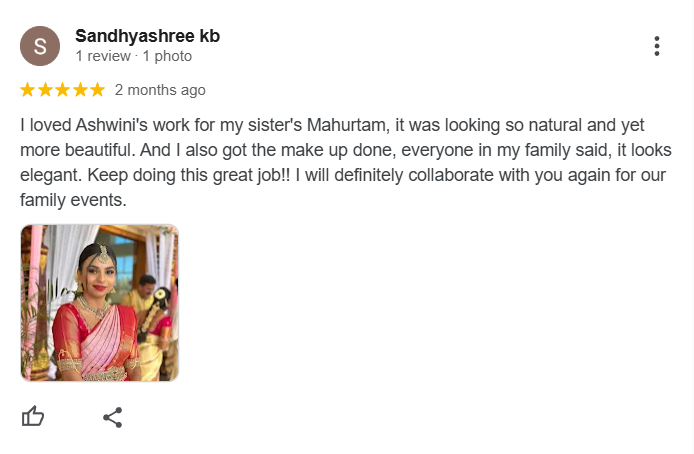Share this review using share icon

pos(113,416)
